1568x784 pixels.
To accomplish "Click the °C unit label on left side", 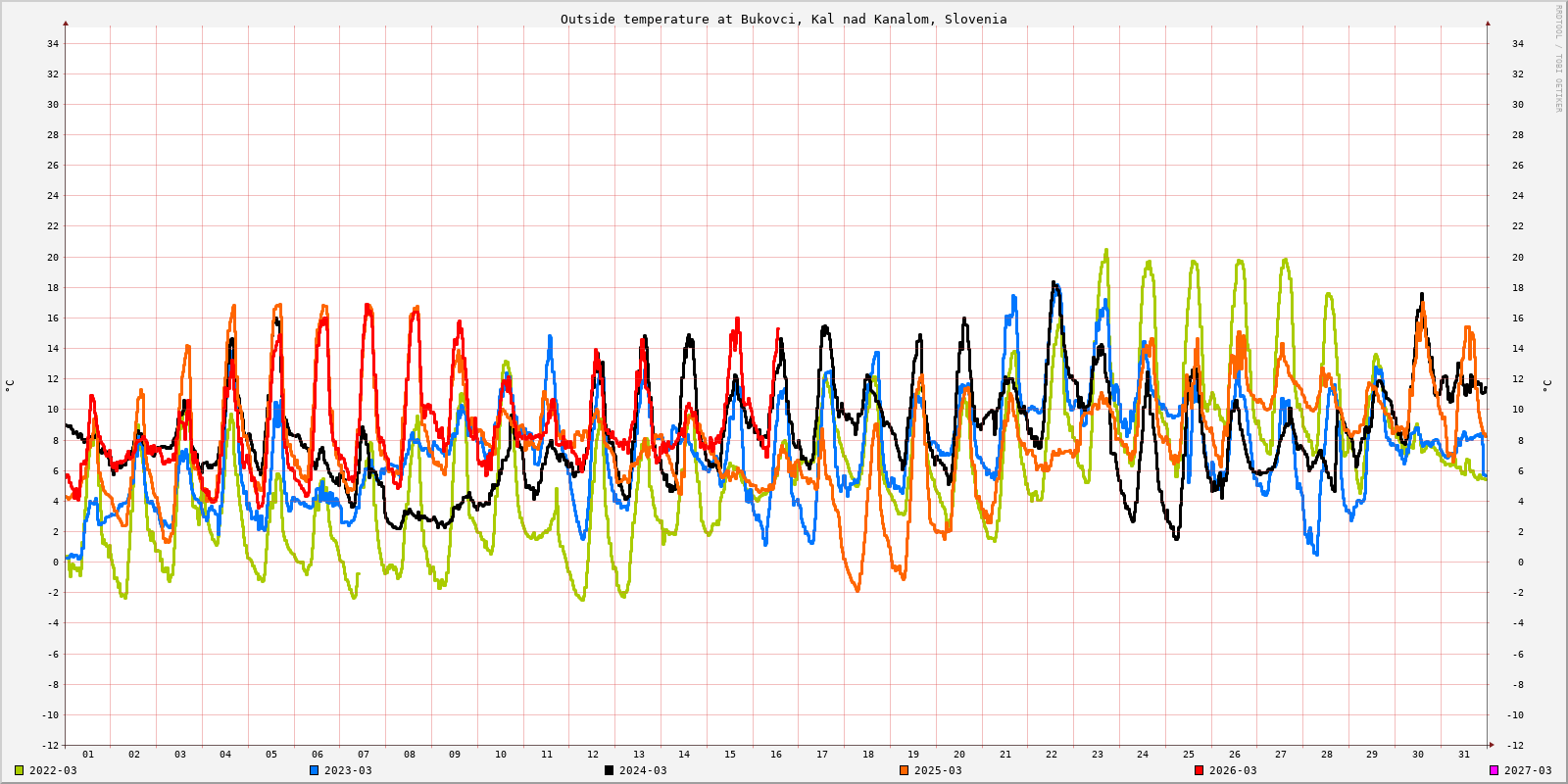I will point(10,385).
